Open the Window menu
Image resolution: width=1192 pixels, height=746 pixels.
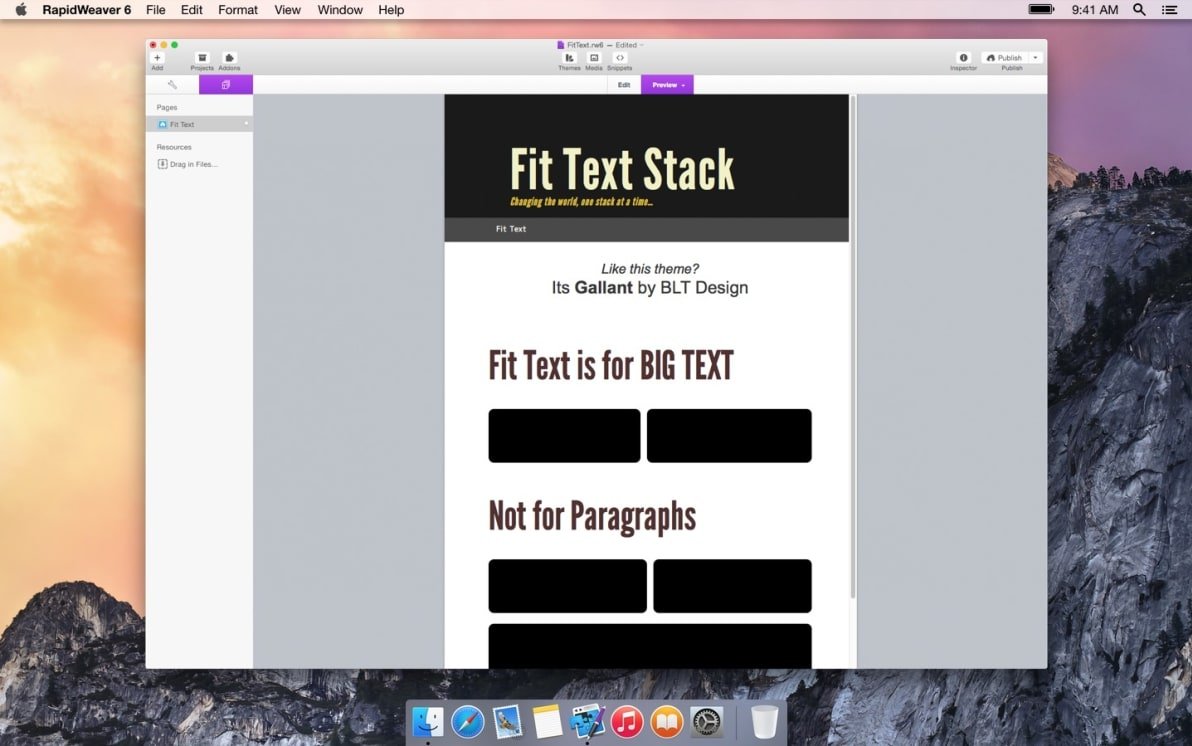pyautogui.click(x=339, y=10)
